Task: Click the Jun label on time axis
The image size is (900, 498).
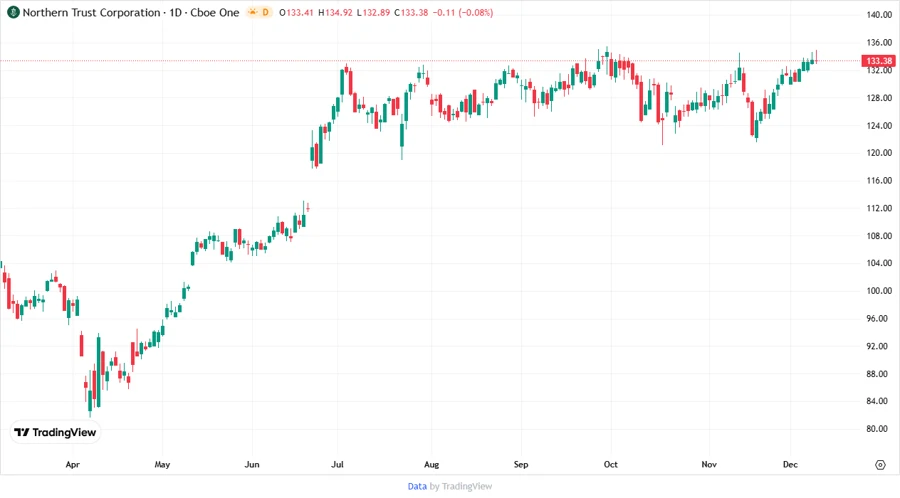Action: coord(252,465)
